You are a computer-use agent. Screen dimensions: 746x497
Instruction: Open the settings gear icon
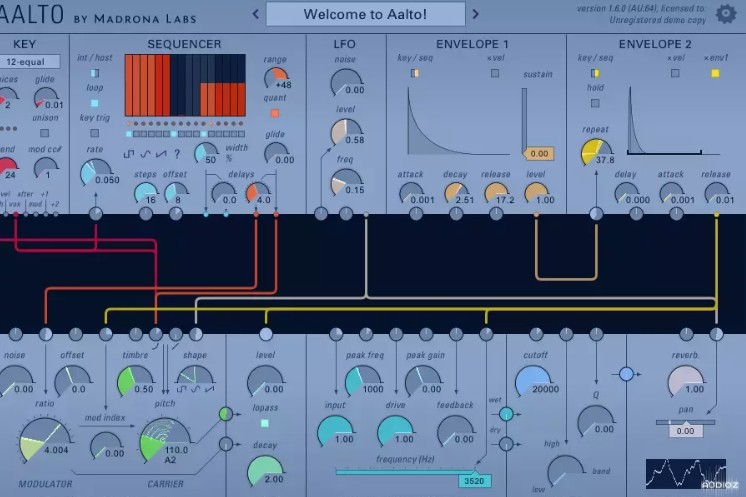(x=727, y=14)
